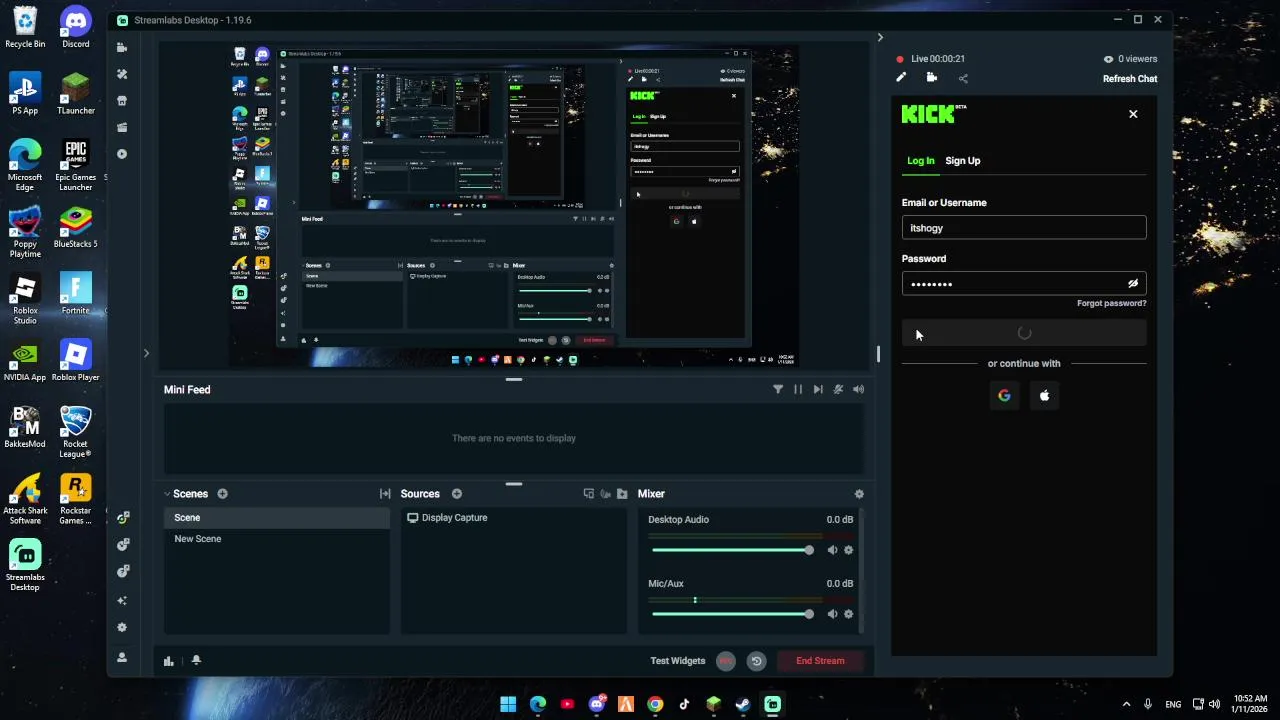Show password with eye icon in Kick login
The image size is (1280, 720).
coord(1133,284)
